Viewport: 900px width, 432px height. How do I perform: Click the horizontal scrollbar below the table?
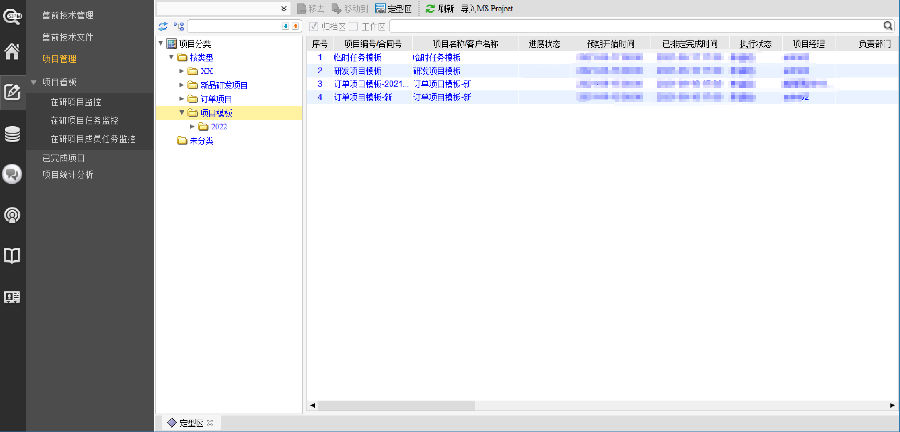[x=600, y=405]
